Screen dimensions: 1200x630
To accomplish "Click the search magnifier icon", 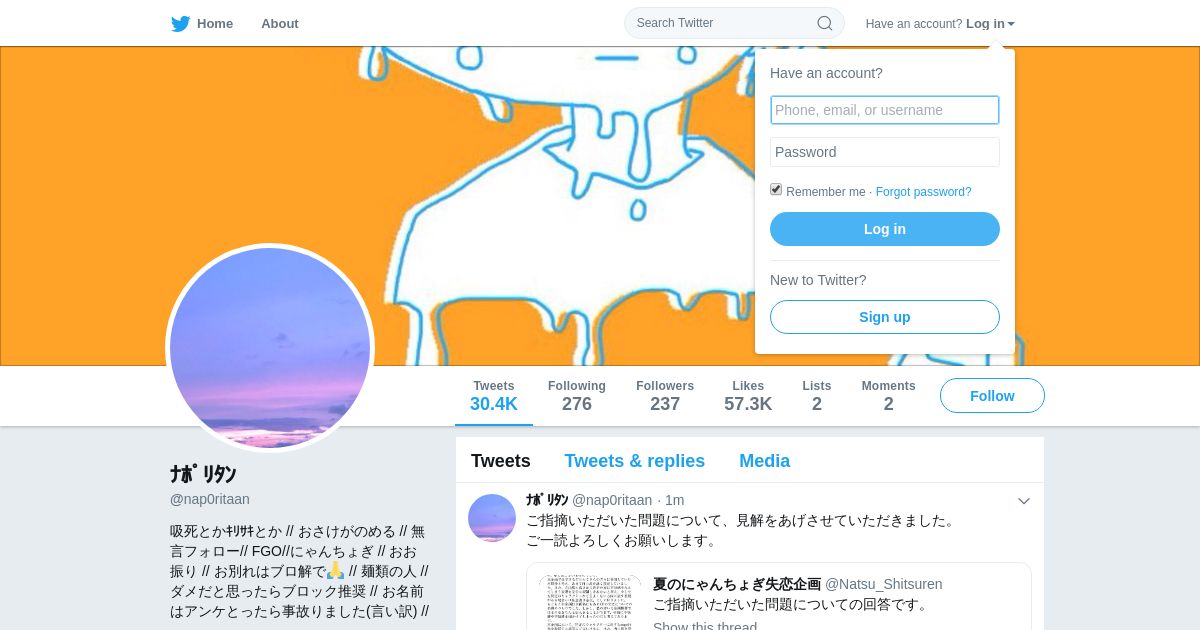I will pyautogui.click(x=825, y=23).
